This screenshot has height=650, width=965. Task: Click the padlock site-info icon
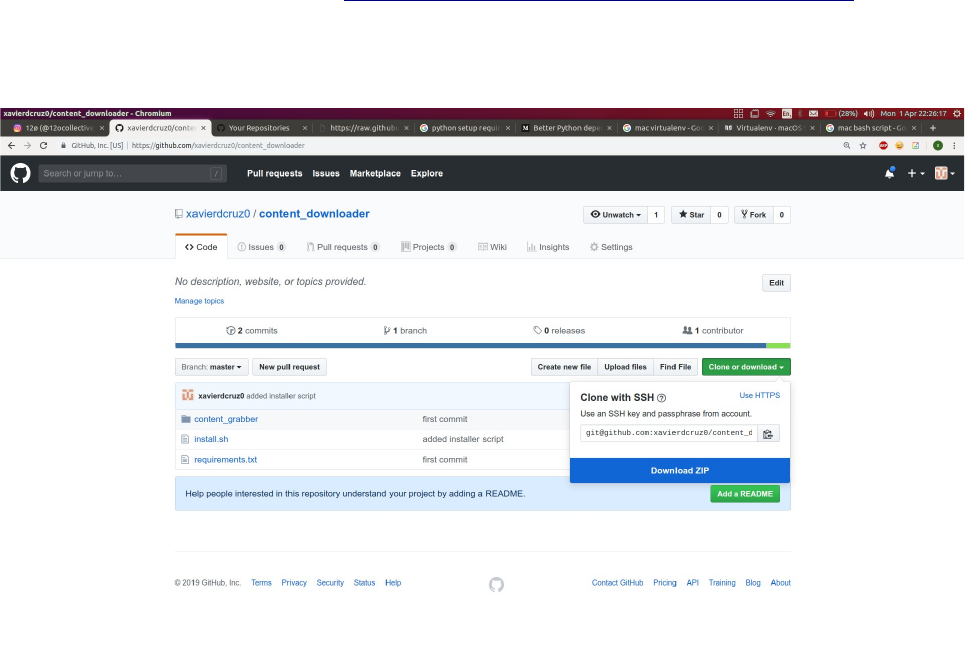[x=63, y=146]
